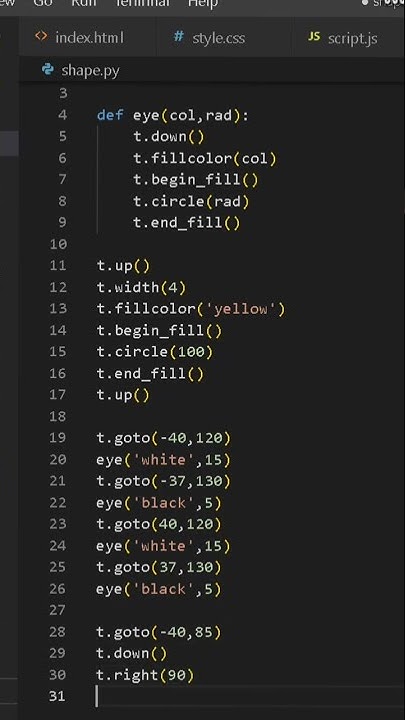Image resolution: width=405 pixels, height=720 pixels.
Task: Place cursor at end of t.right(90) line
Action: [x=195, y=675]
